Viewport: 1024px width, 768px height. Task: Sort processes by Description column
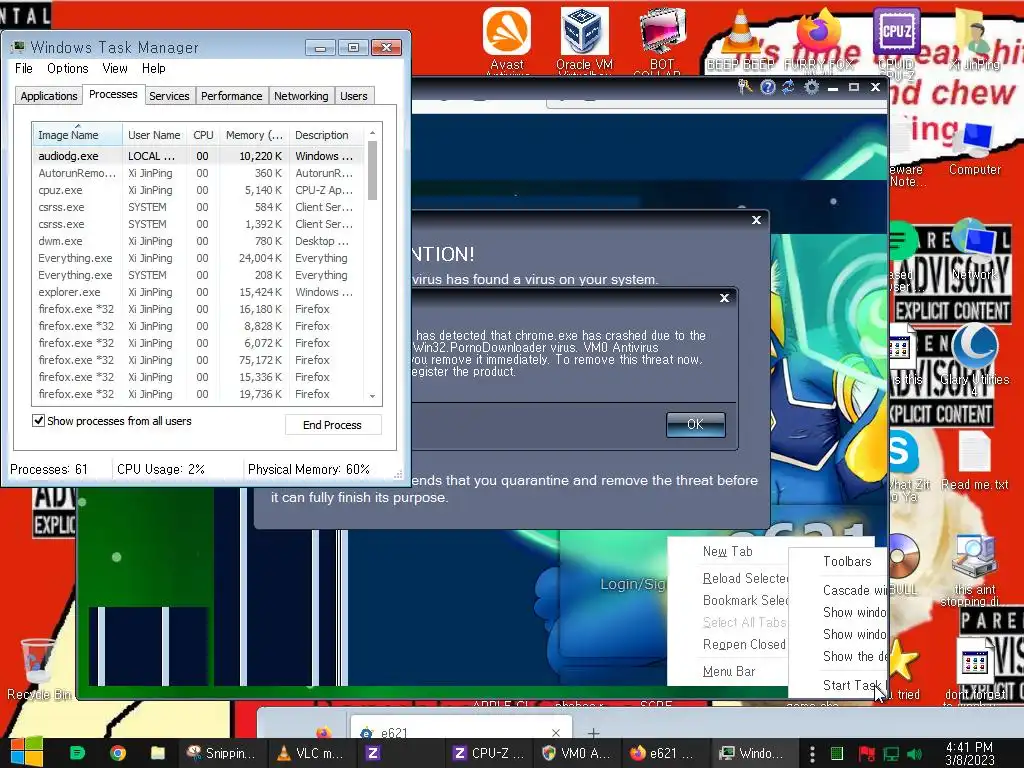pyautogui.click(x=327, y=135)
